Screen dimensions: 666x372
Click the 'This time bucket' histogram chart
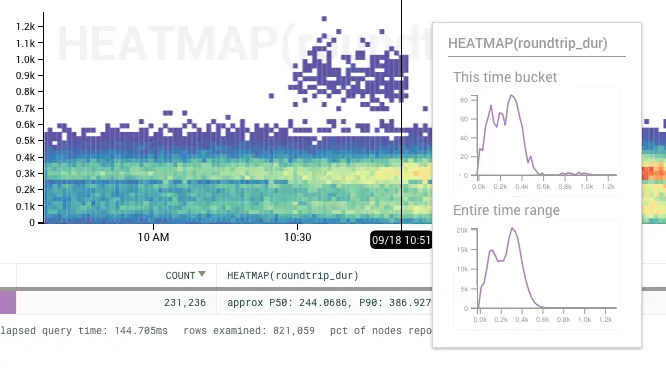(537, 142)
